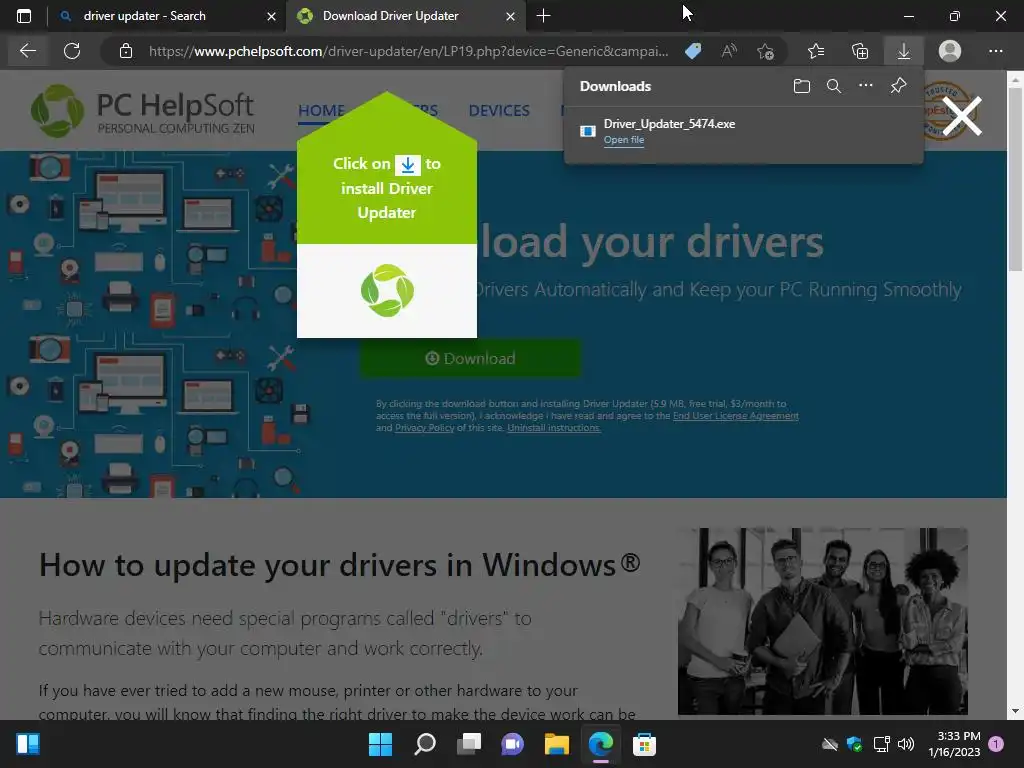Pin the Downloads panel

pos(899,86)
